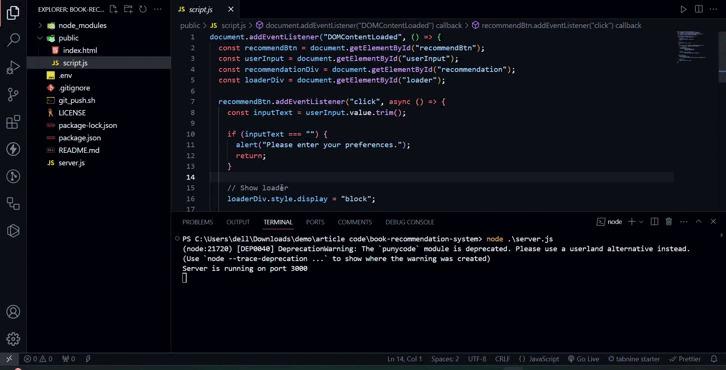Open notifications bell in status bar
The image size is (726, 370).
click(713, 359)
